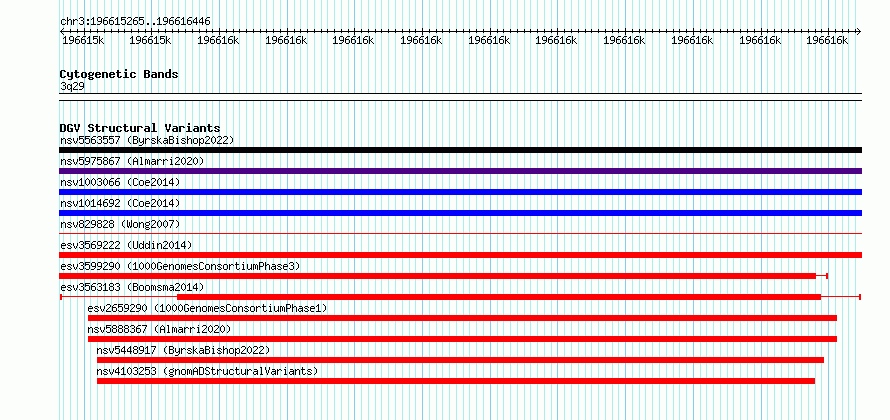Click the nsv5563557 (ByrskaBishop2022) label
The width and height of the screenshot is (890, 420).
pos(147,140)
